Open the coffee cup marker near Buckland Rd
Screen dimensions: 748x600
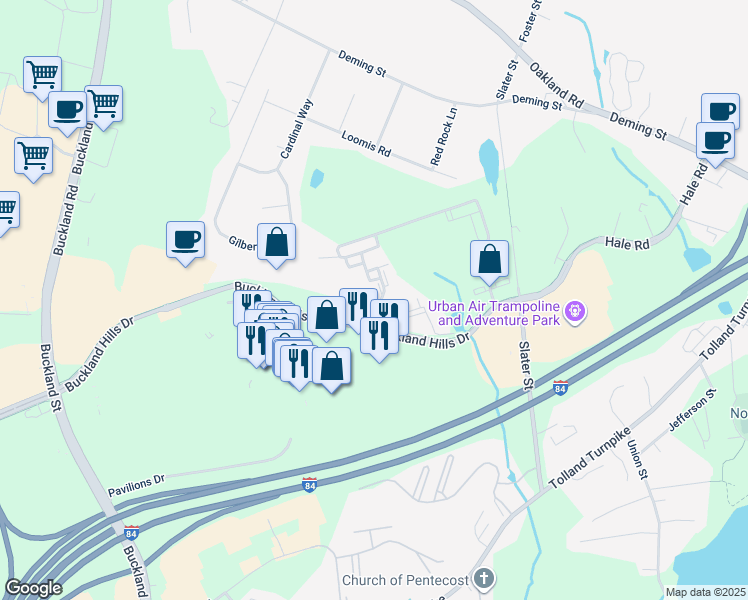[67, 112]
